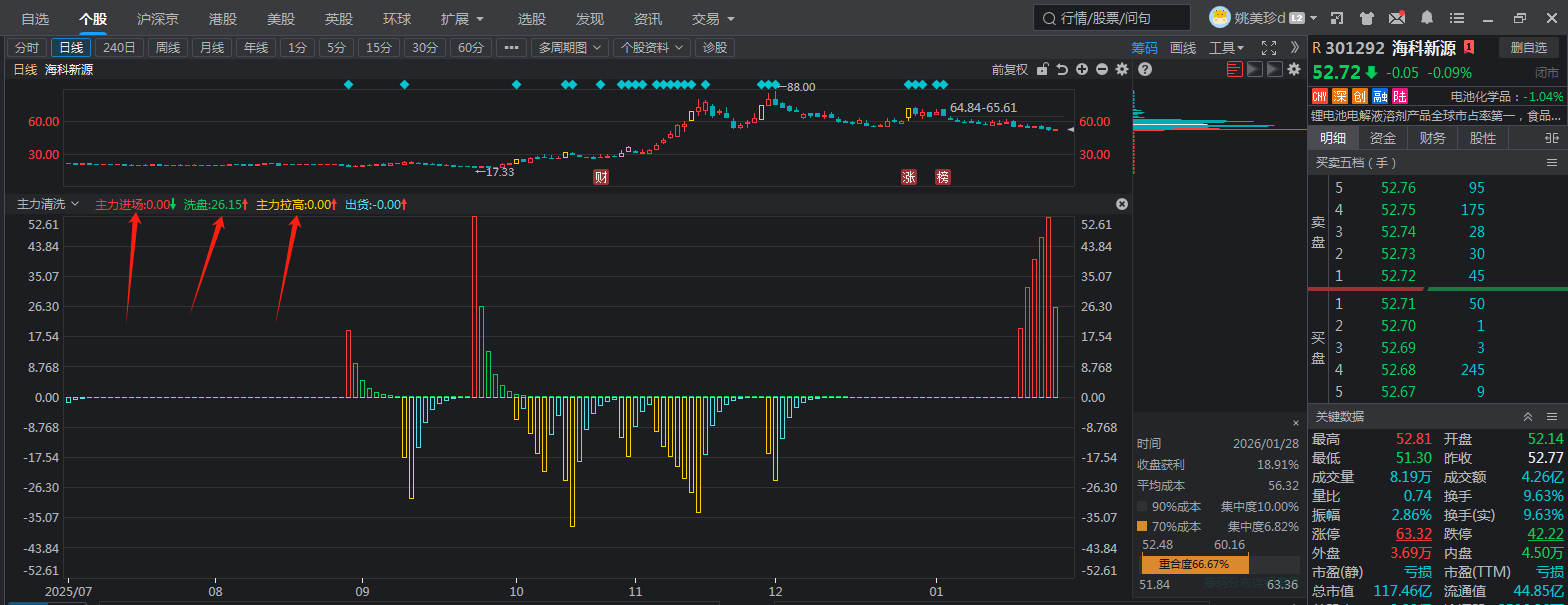The height and width of the screenshot is (605, 1568).
Task: Expand the 主力清洗 indicator selector
Action: [x=48, y=204]
